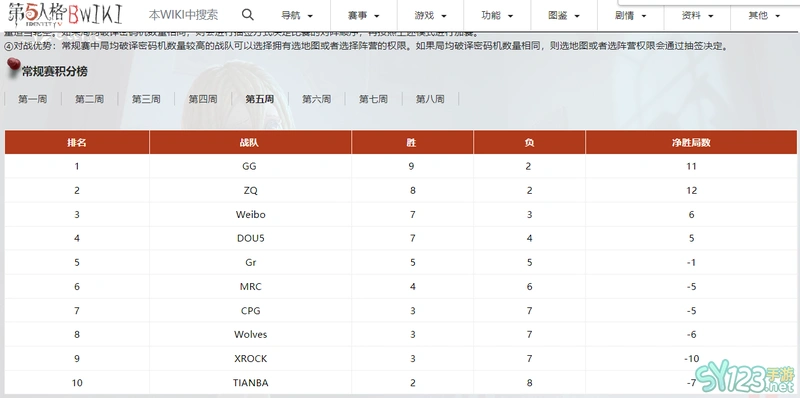Select the 第四周 standings tab

pos(203,99)
